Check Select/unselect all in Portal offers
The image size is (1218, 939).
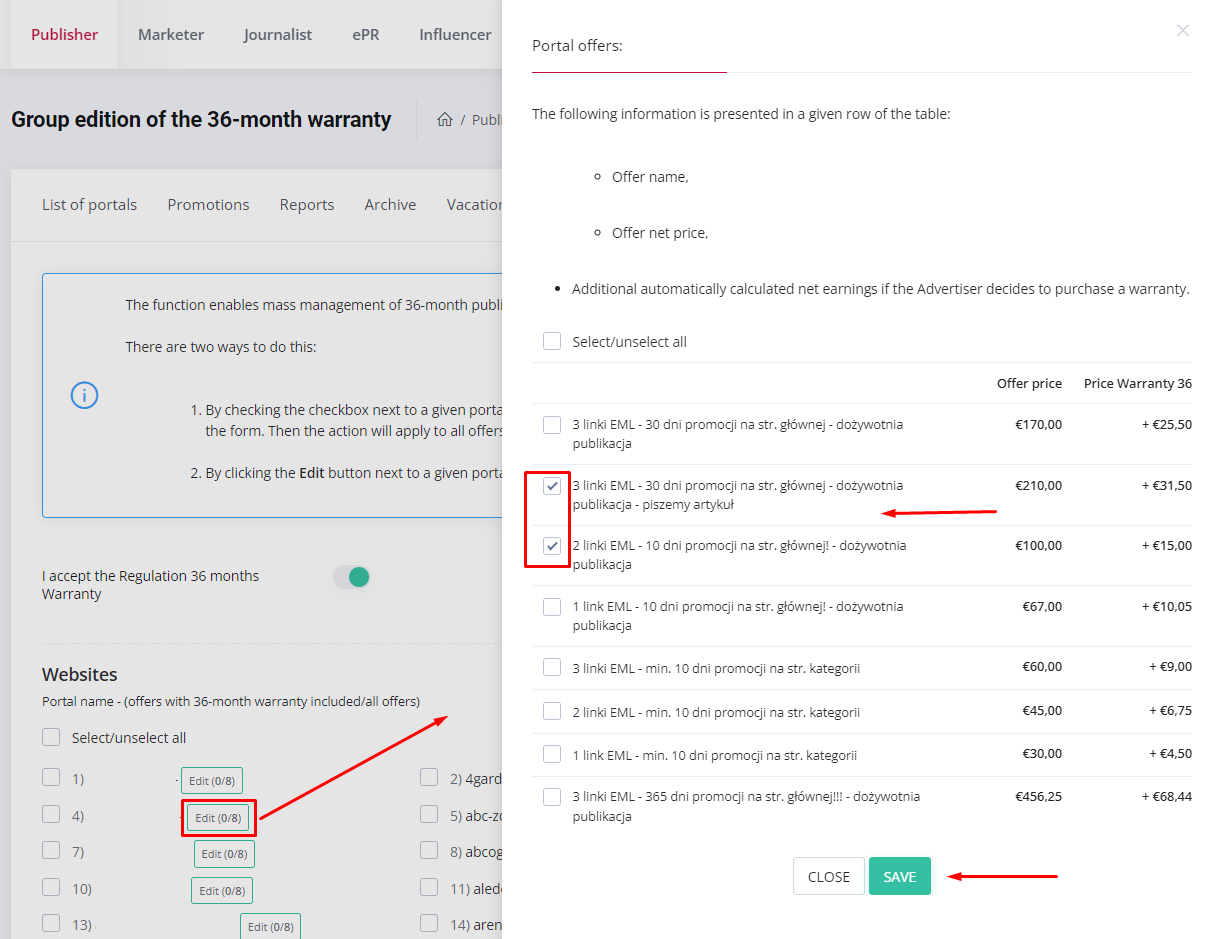(x=552, y=342)
